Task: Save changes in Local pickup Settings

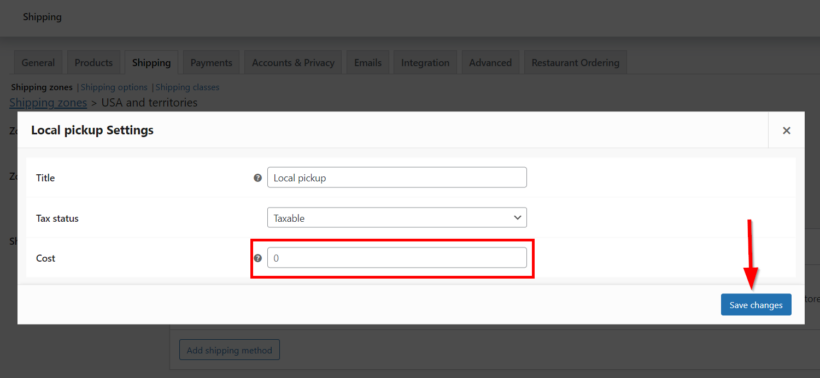Action: click(x=756, y=305)
